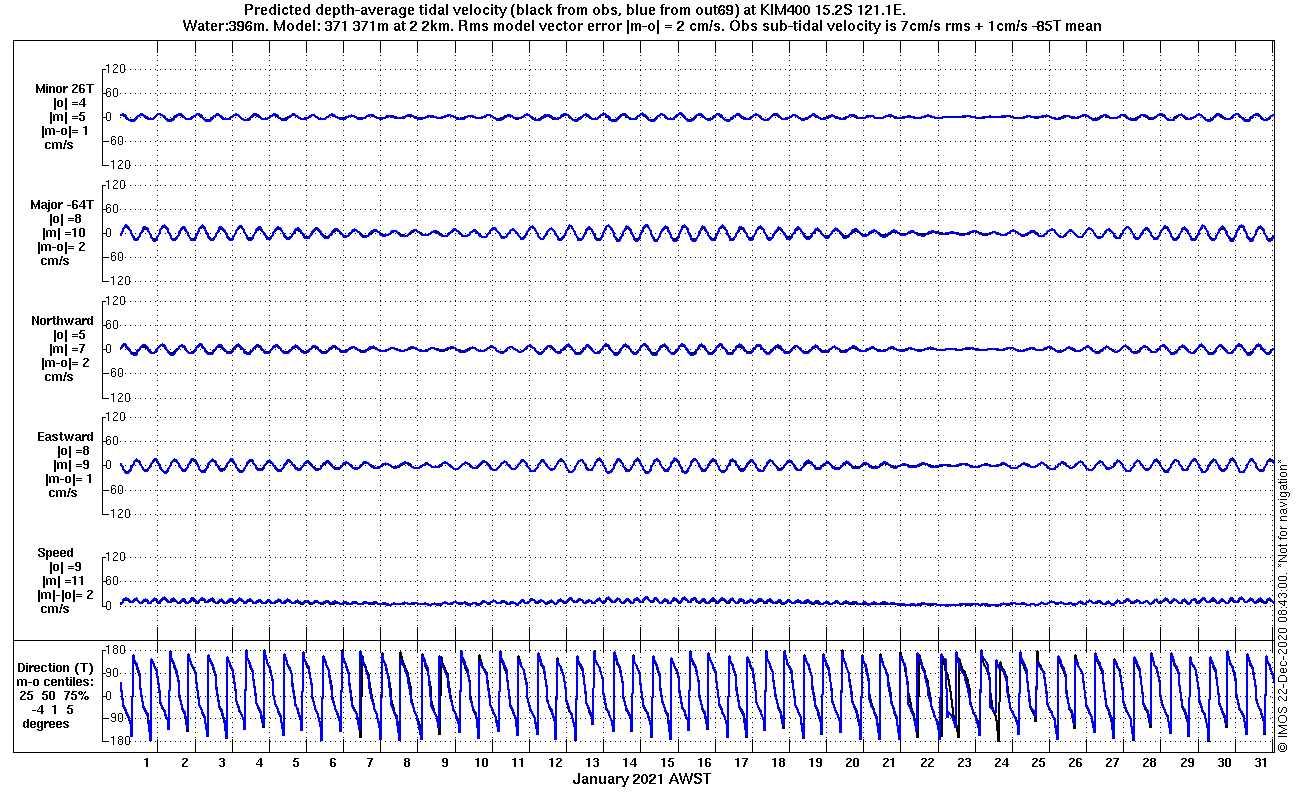Viewport: 1300px width, 800px height.
Task: Click the black direction trace near day 24
Action: point(997,705)
